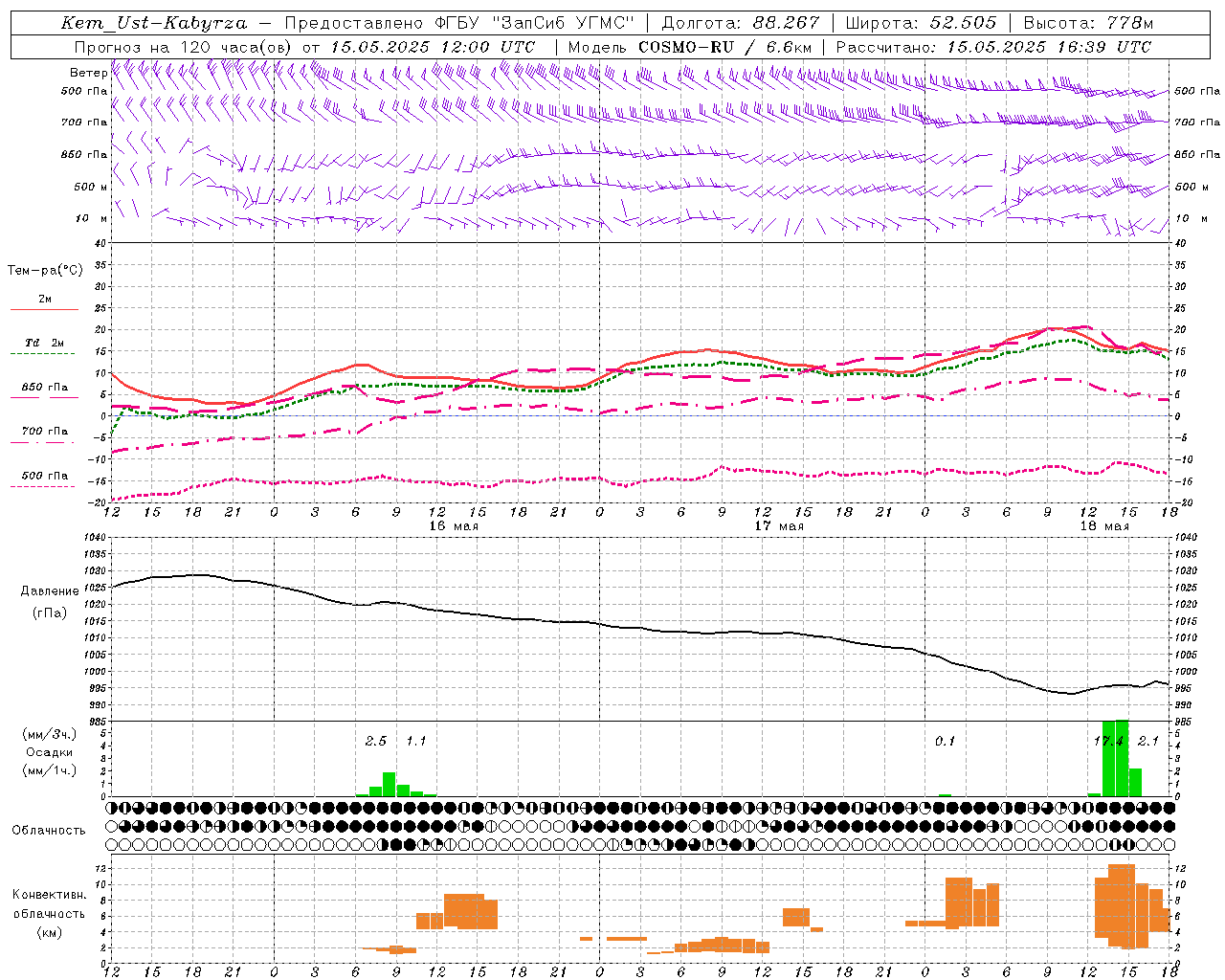1225x980 pixels.
Task: Click the (мм/1ч.) precipitation unit label
Action: pos(49,770)
